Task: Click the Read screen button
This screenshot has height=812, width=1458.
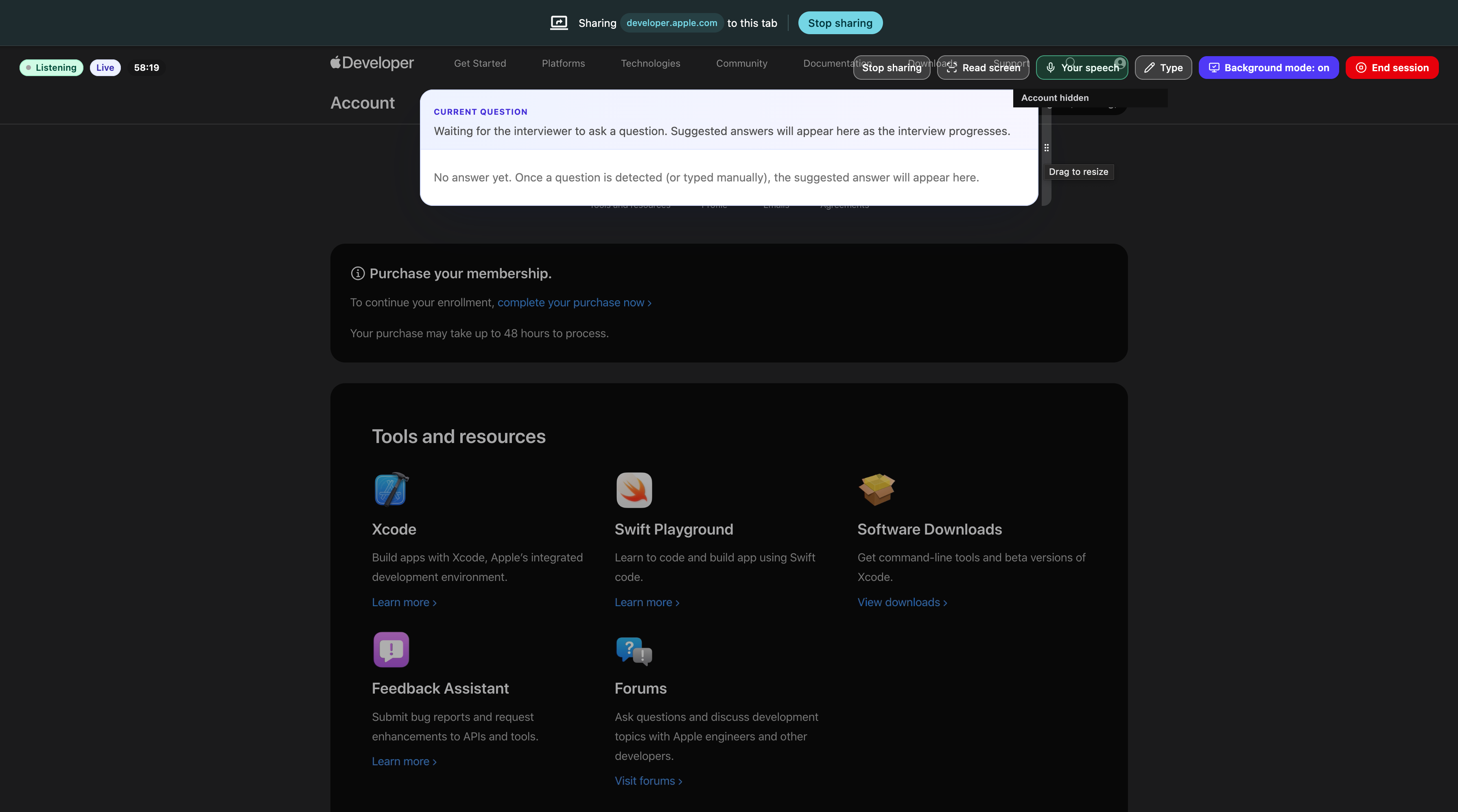Action: [983, 68]
